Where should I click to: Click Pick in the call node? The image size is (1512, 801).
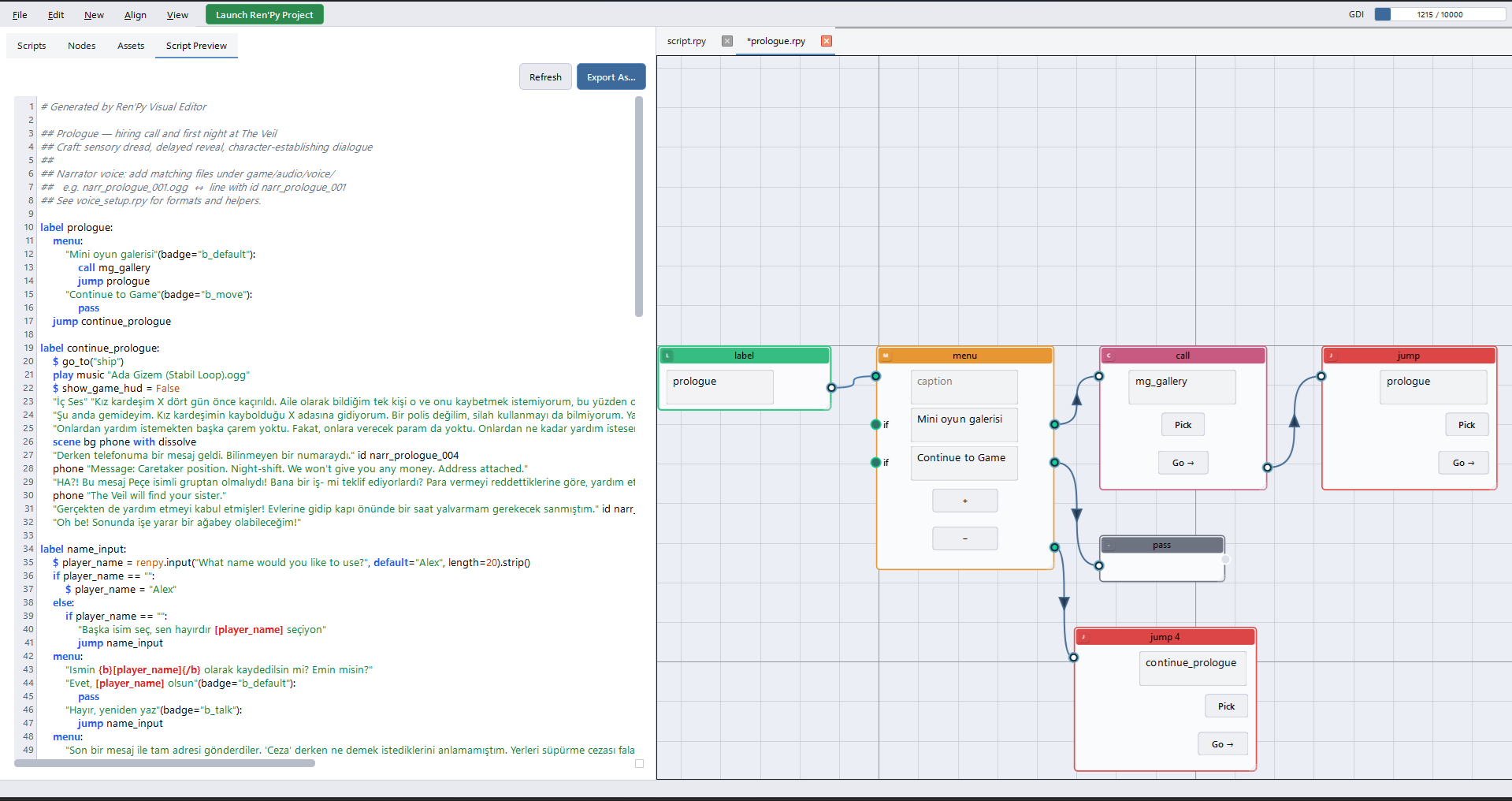(x=1183, y=425)
